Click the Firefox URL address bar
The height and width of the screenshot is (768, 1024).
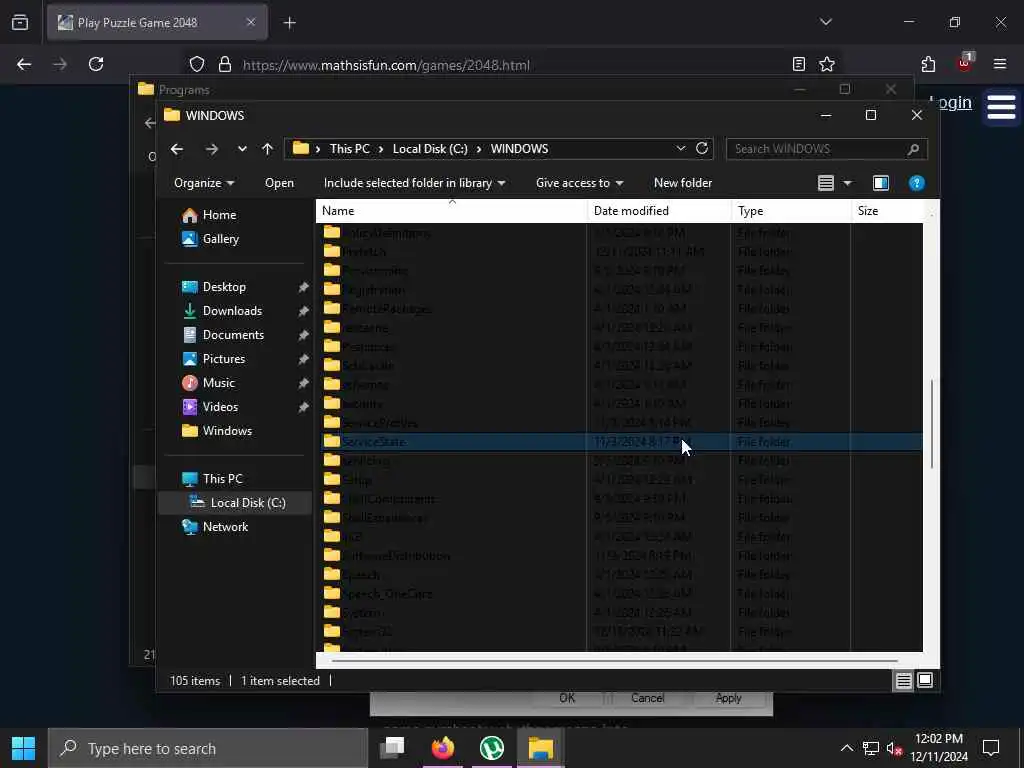(x=509, y=65)
